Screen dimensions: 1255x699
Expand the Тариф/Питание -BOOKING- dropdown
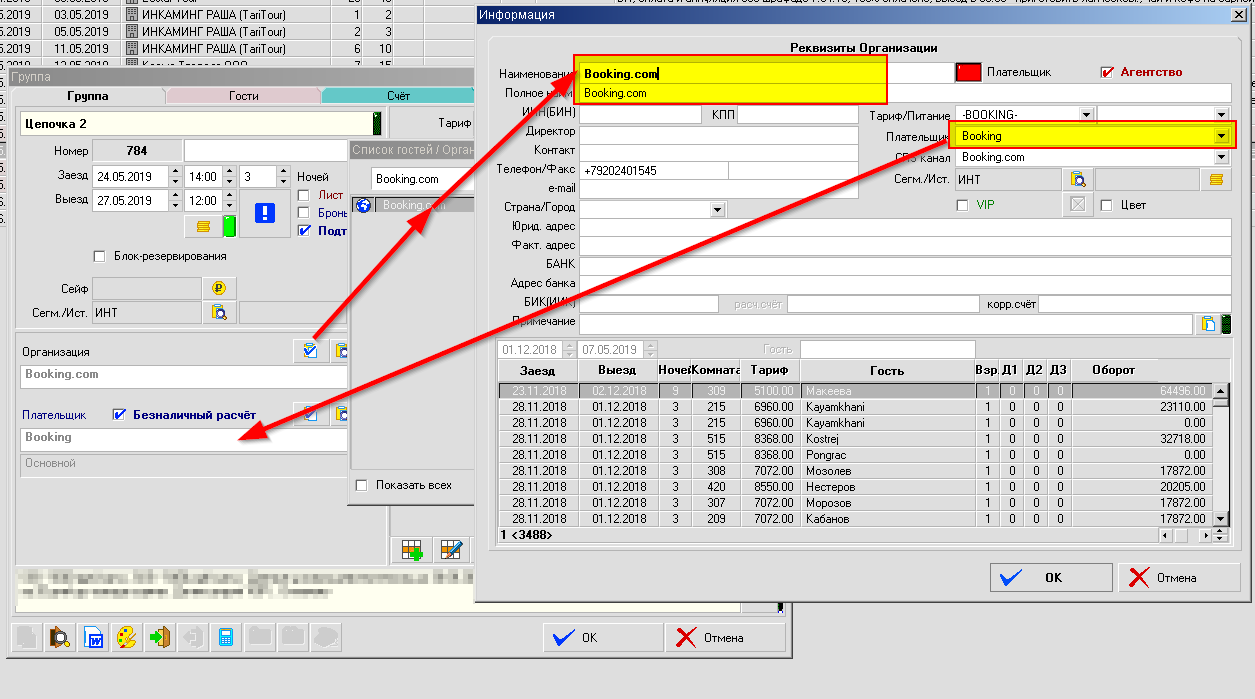1085,114
